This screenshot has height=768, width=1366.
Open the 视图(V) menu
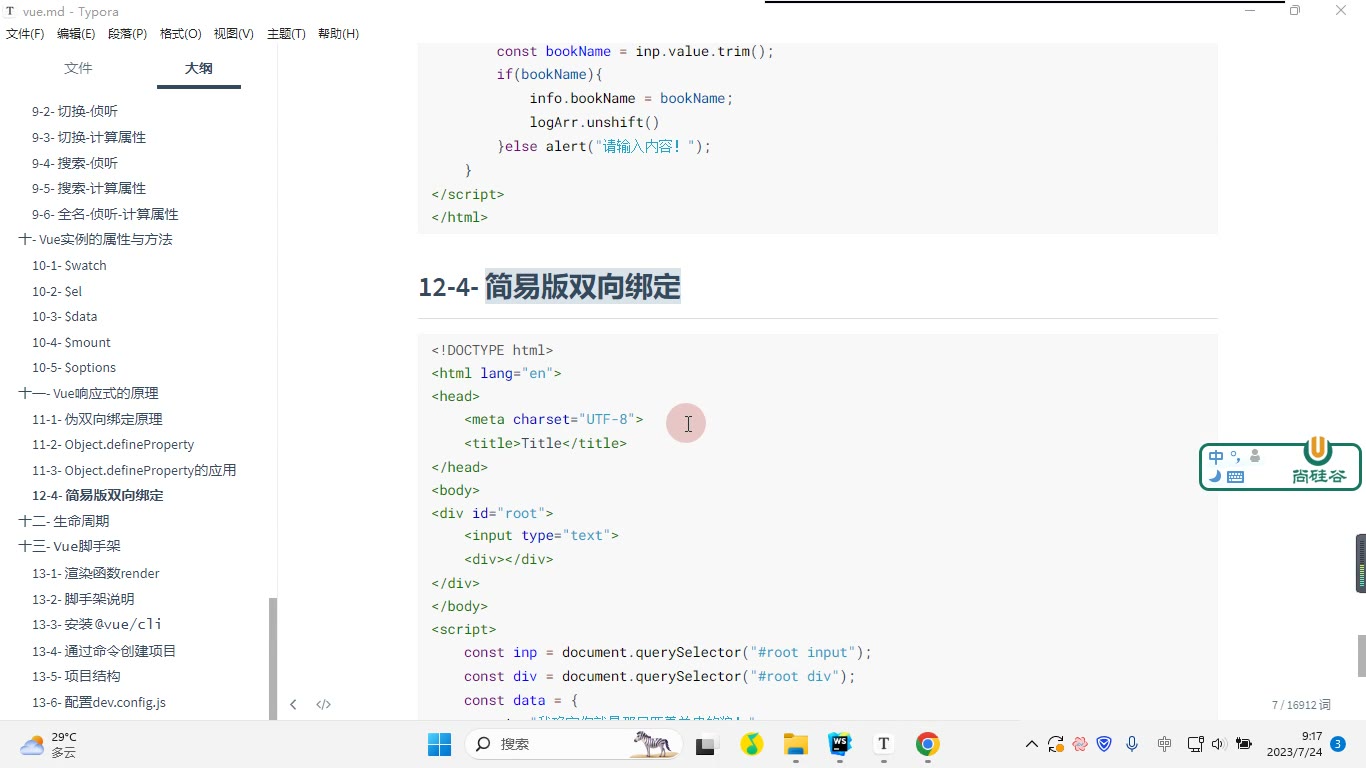[x=233, y=34]
